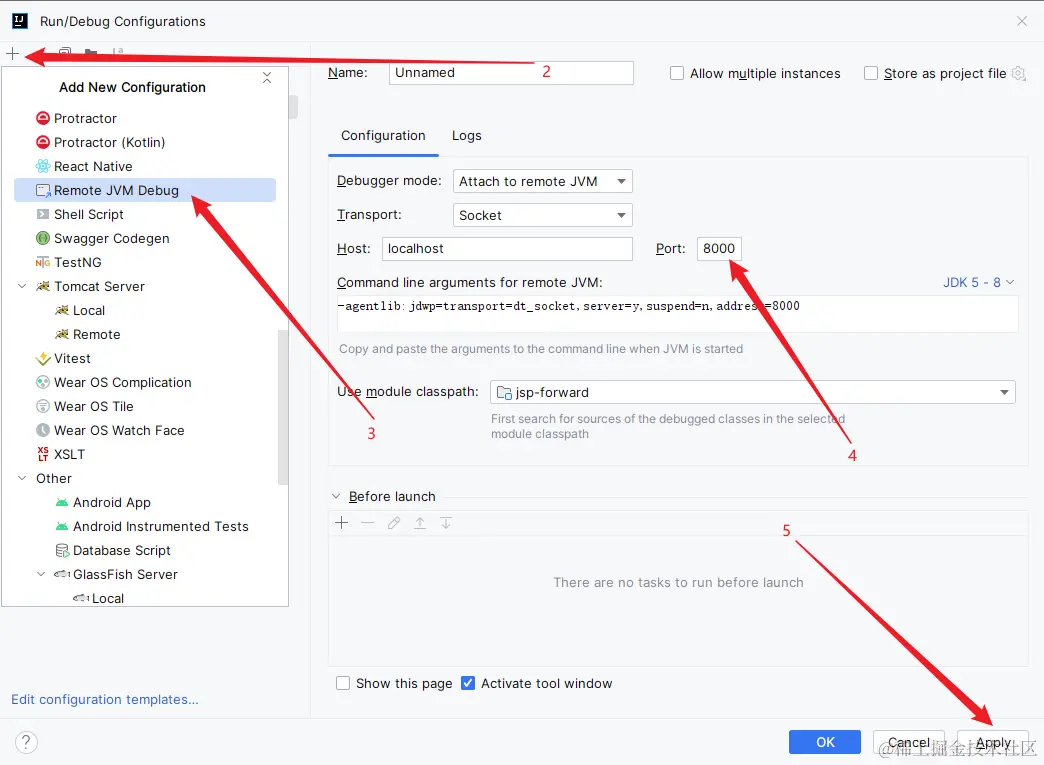Enable Show this page checkbox
The image size is (1044, 765).
343,683
